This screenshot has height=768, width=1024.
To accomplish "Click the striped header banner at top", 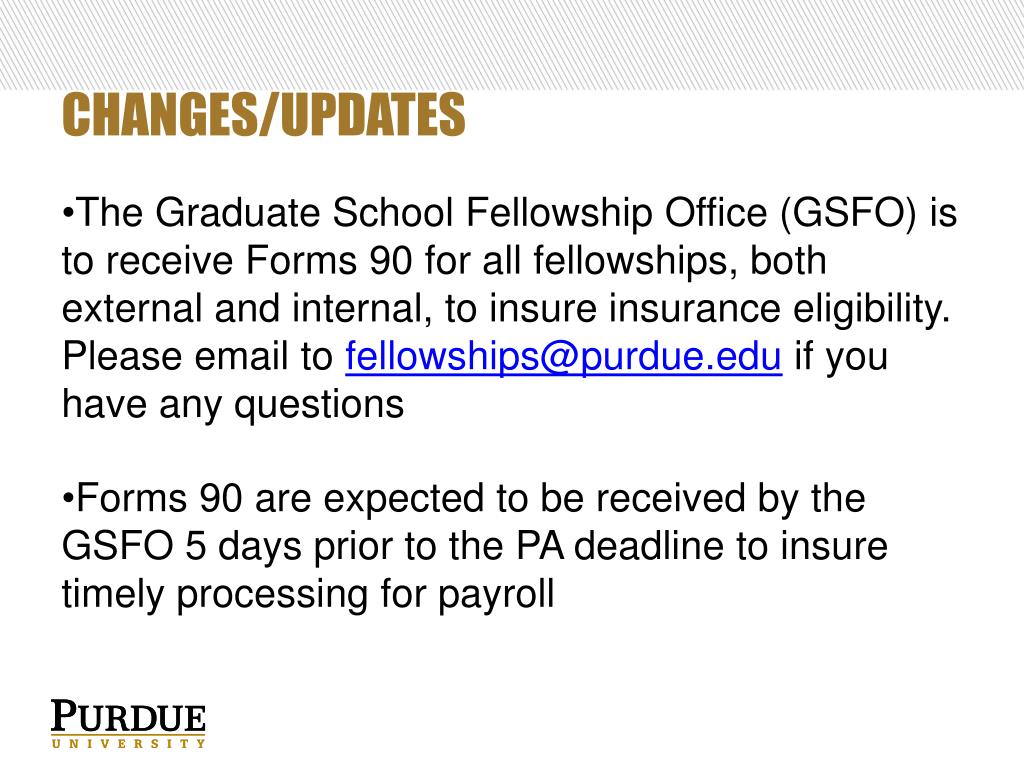I will 512,44.
